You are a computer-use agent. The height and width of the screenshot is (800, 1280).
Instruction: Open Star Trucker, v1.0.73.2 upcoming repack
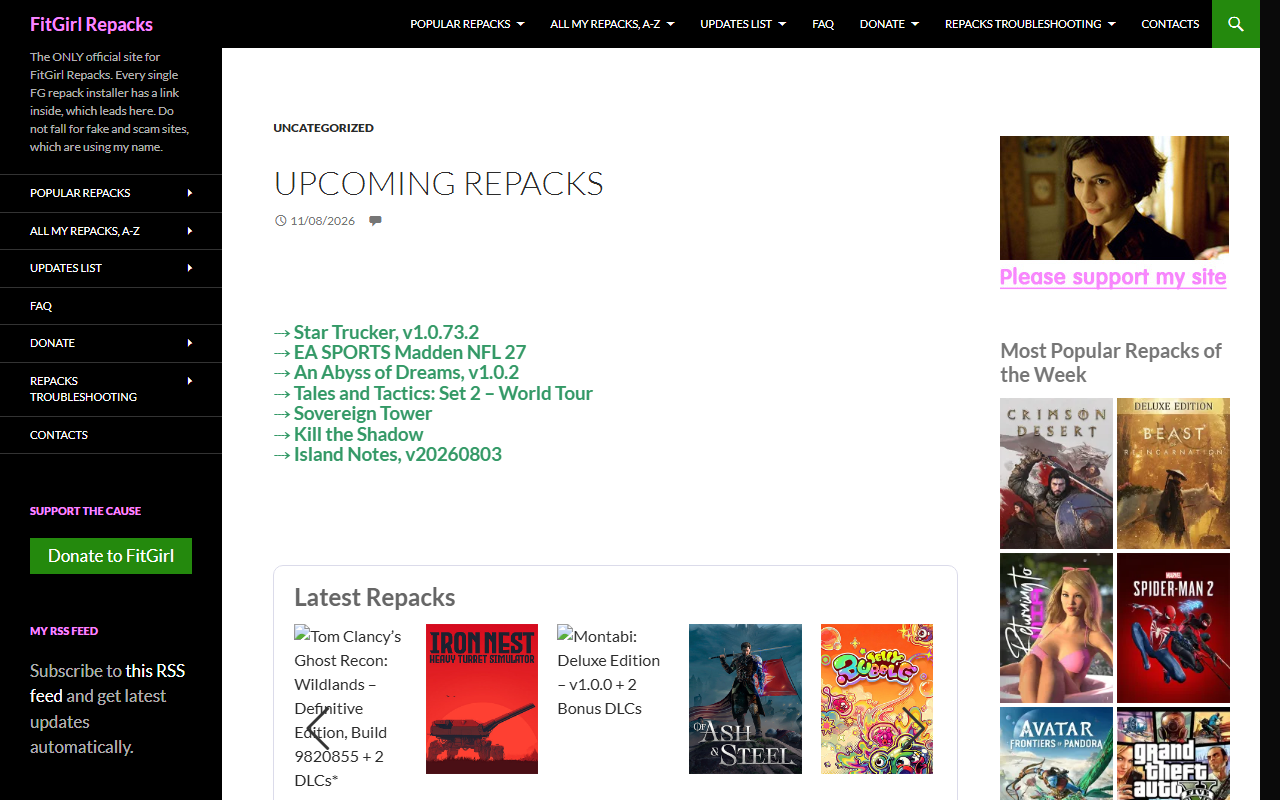click(386, 332)
